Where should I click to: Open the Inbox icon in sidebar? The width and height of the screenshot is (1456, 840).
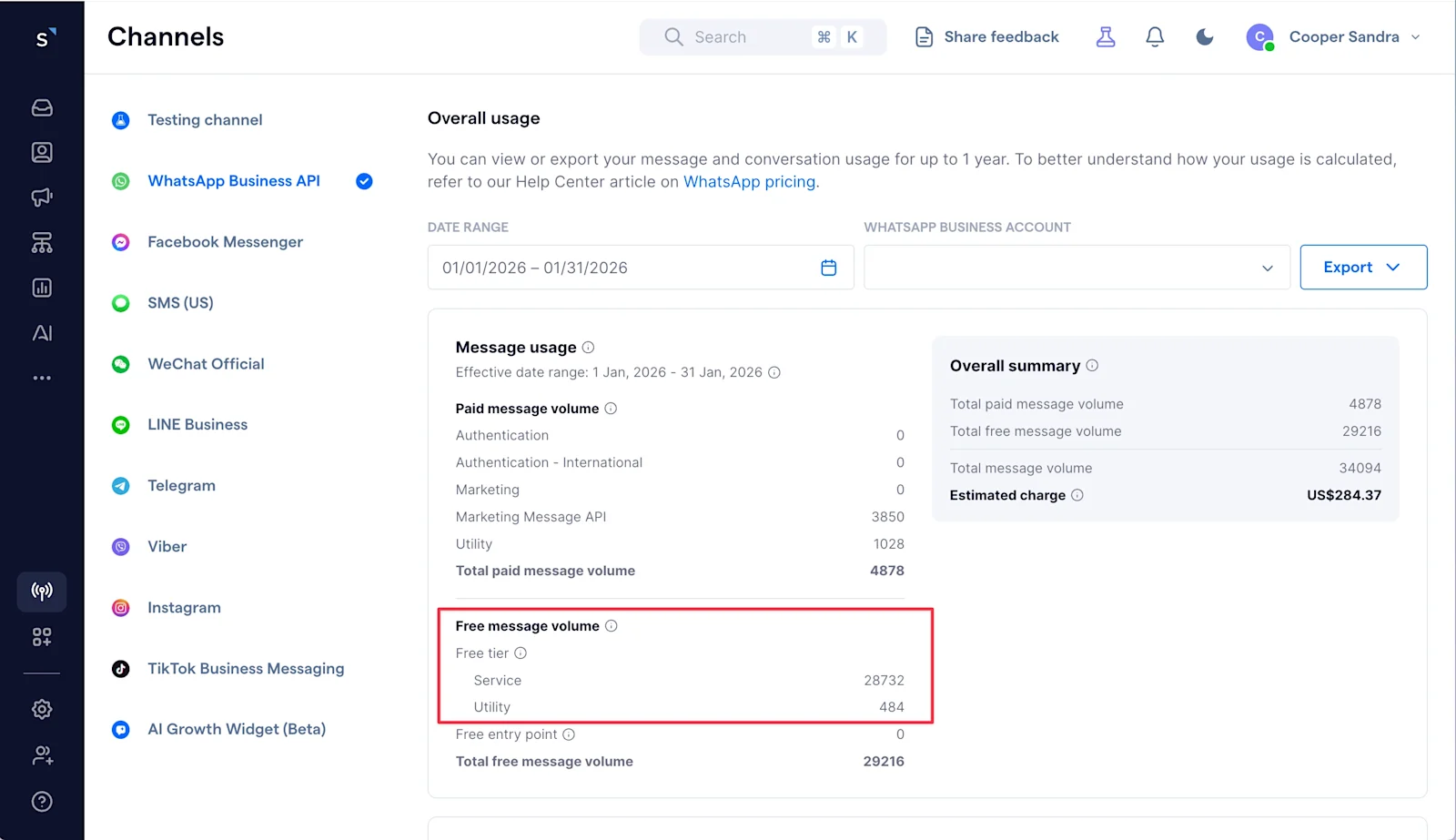point(42,107)
